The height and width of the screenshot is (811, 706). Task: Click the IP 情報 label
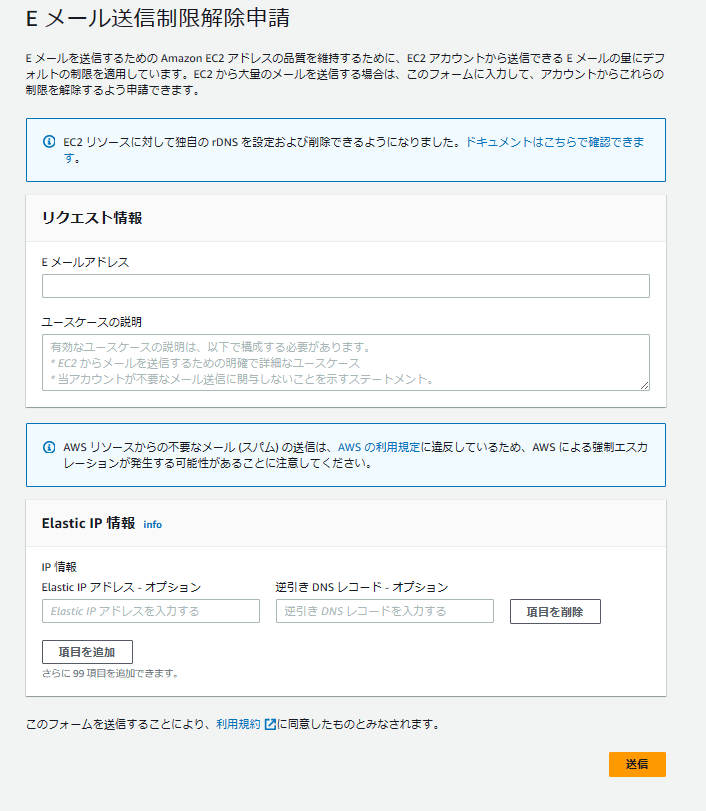pyautogui.click(x=59, y=567)
